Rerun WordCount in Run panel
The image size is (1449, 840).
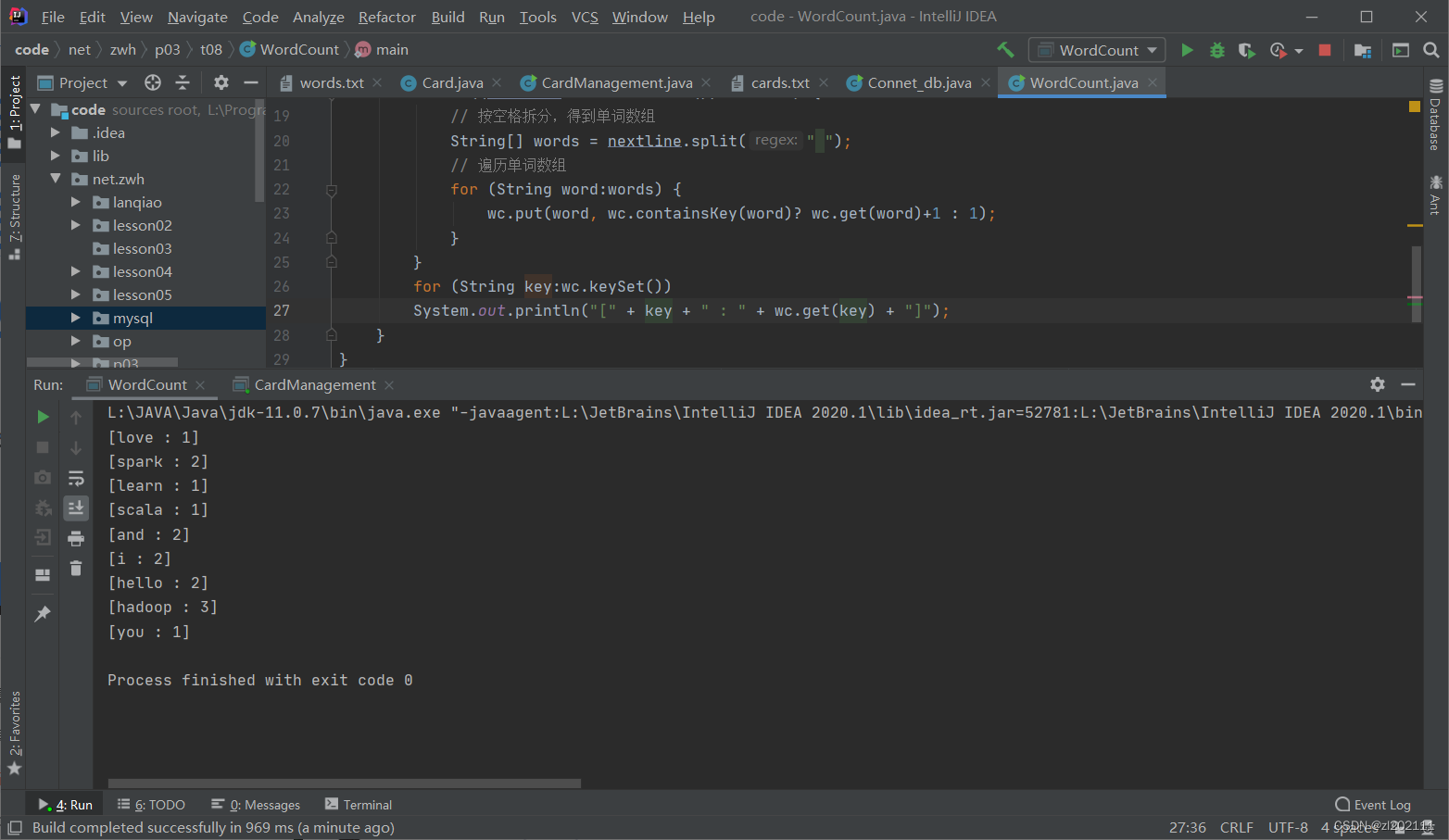[43, 418]
